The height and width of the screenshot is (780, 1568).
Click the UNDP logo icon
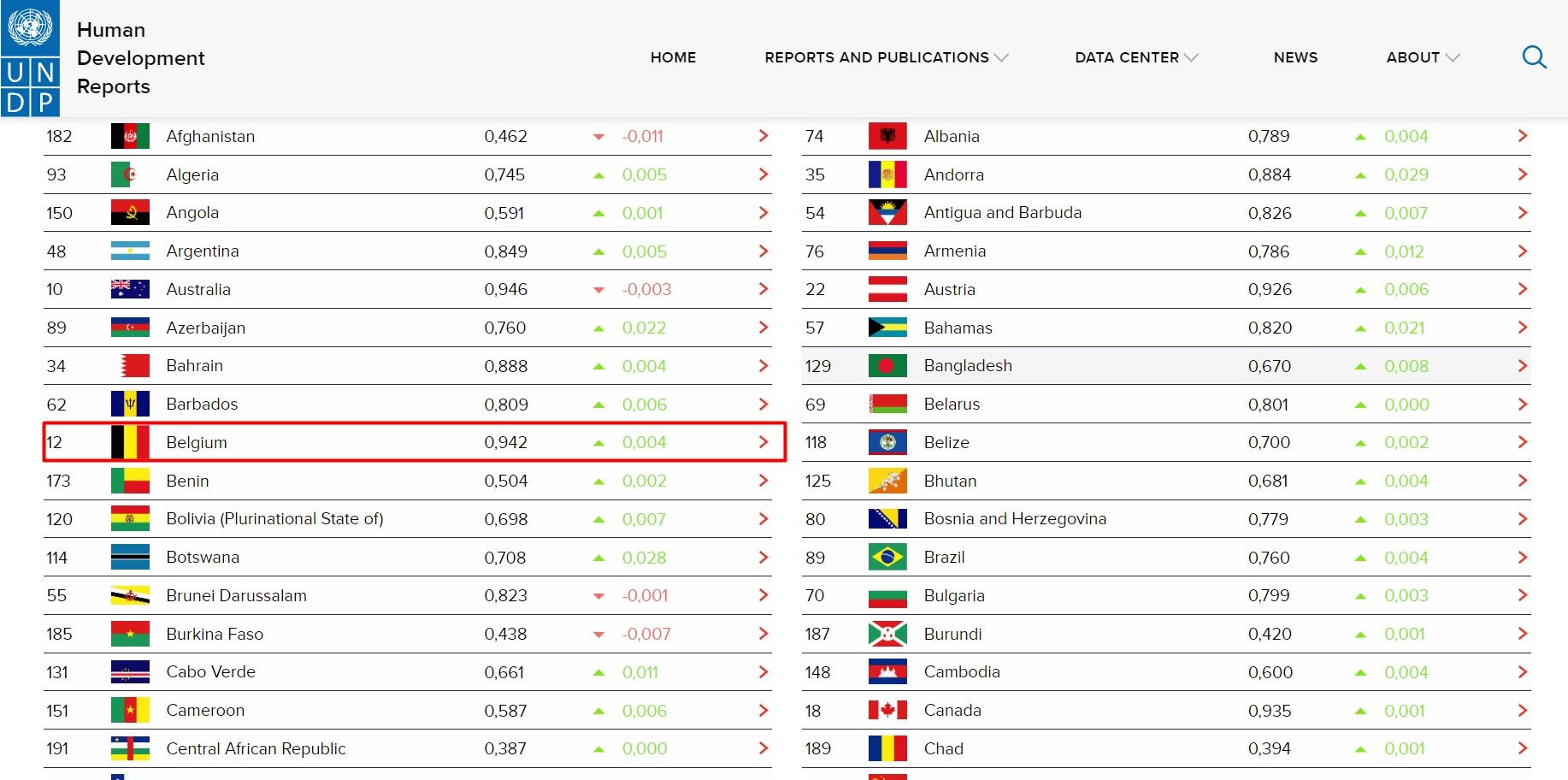30,58
